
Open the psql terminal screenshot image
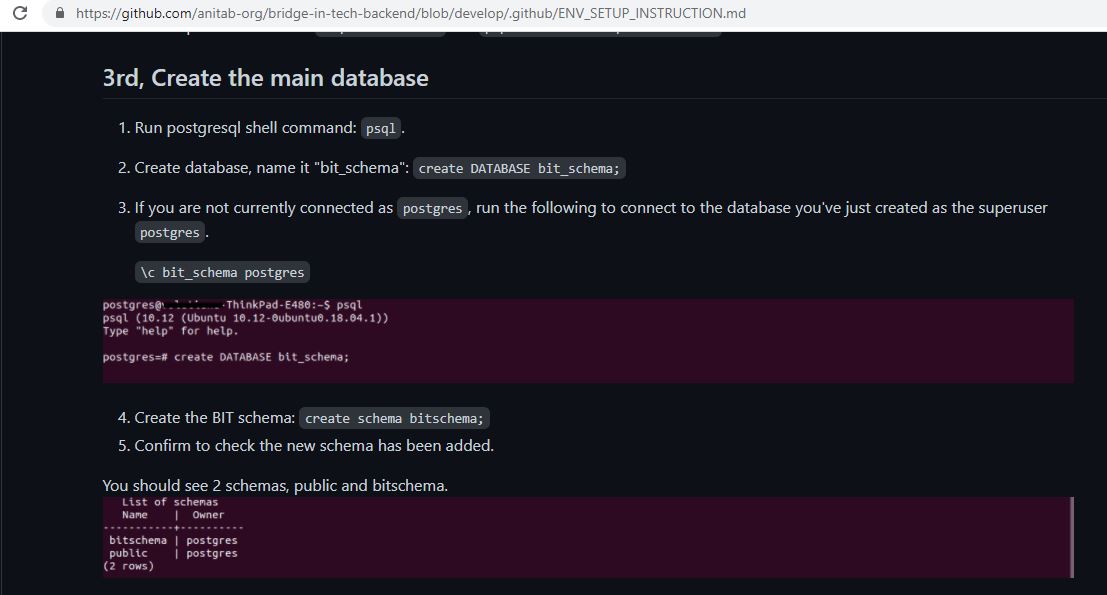[x=588, y=340]
